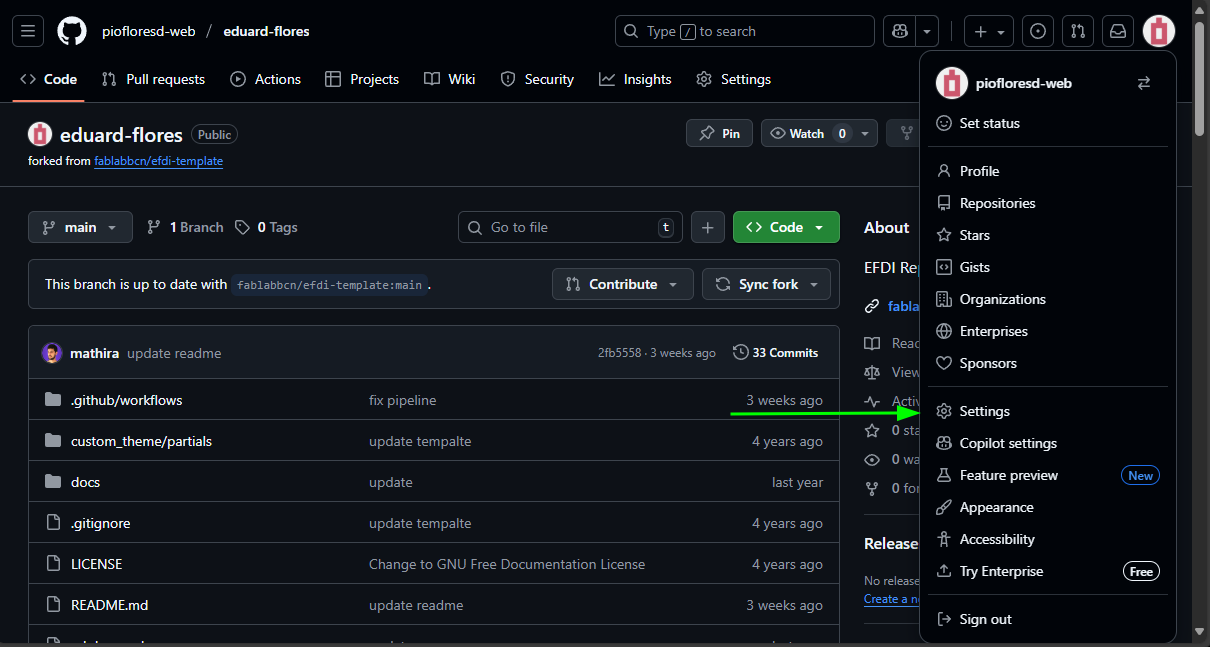1210x647 pixels.
Task: Click the user avatar in header
Action: [1159, 31]
